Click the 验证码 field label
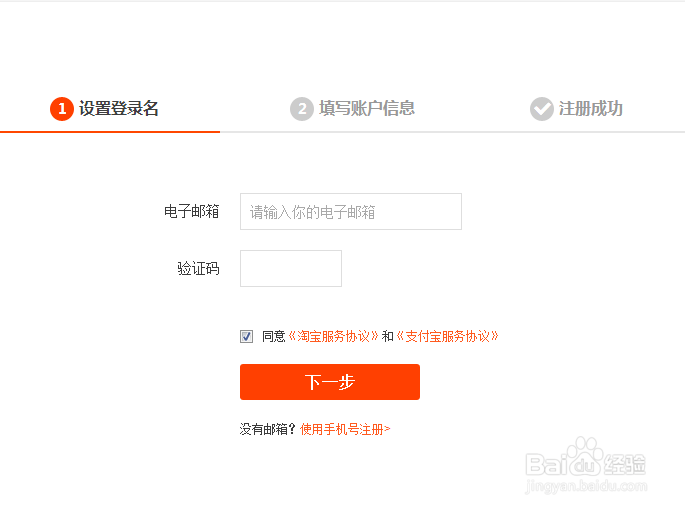Viewport: 685px width, 510px height. 198,268
